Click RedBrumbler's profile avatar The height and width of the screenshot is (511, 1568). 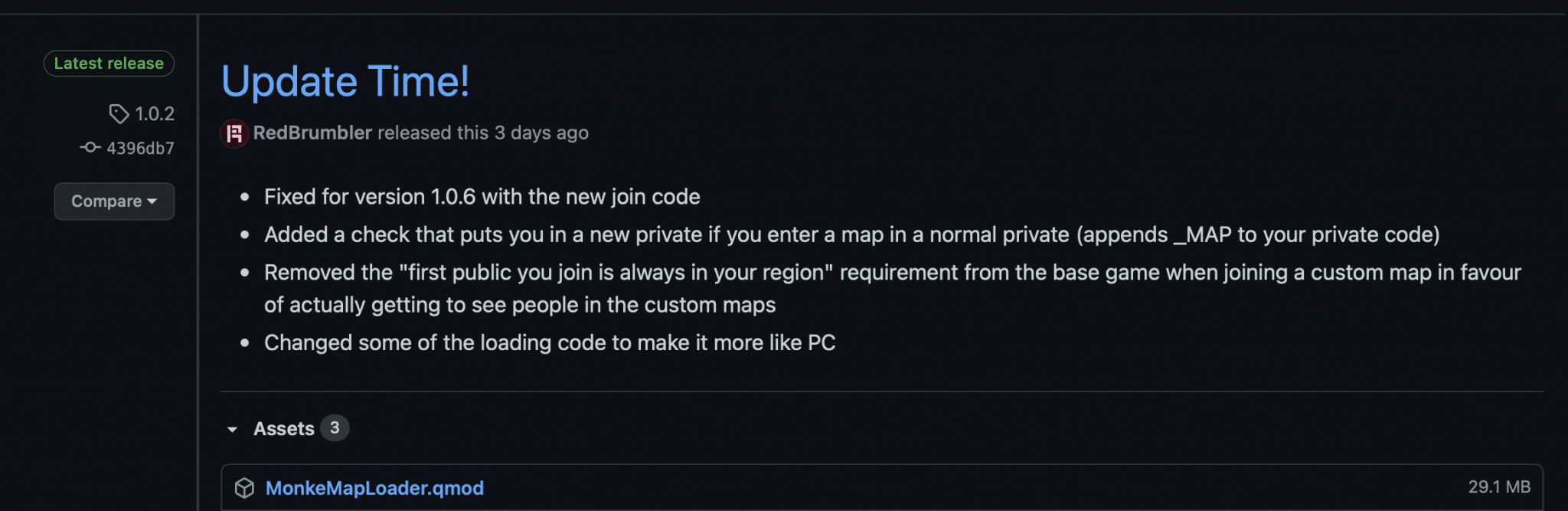point(234,133)
